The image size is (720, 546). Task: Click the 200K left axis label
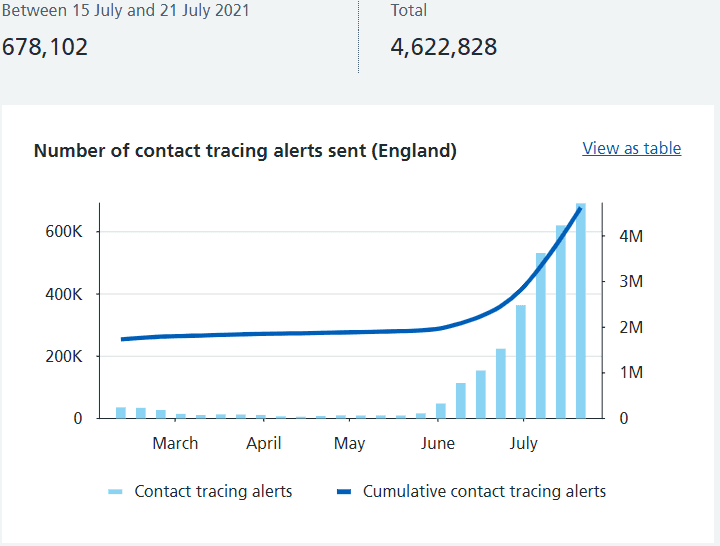tap(63, 356)
